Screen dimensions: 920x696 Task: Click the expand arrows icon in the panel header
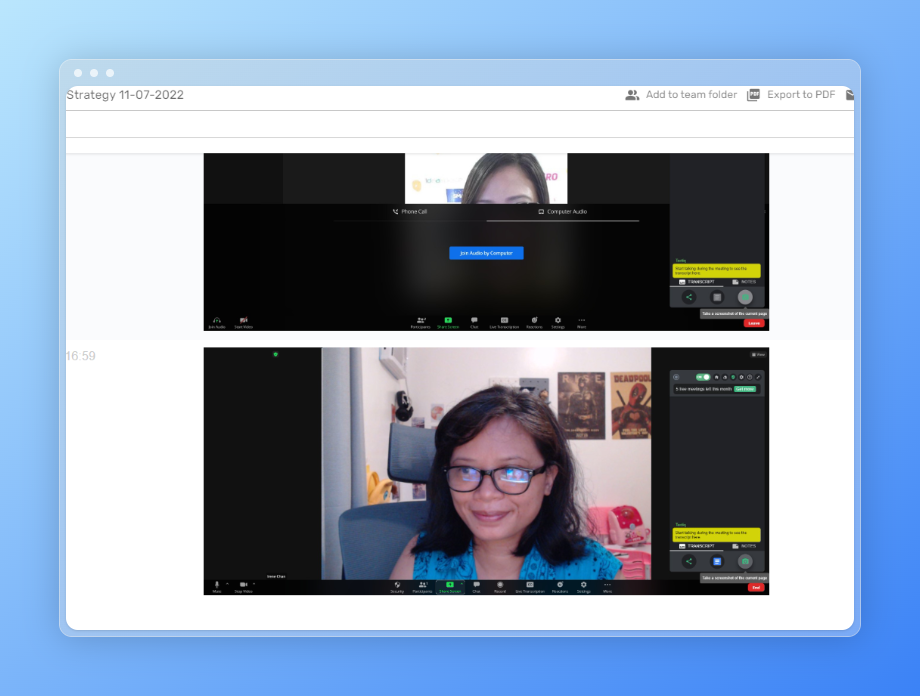coord(757,377)
